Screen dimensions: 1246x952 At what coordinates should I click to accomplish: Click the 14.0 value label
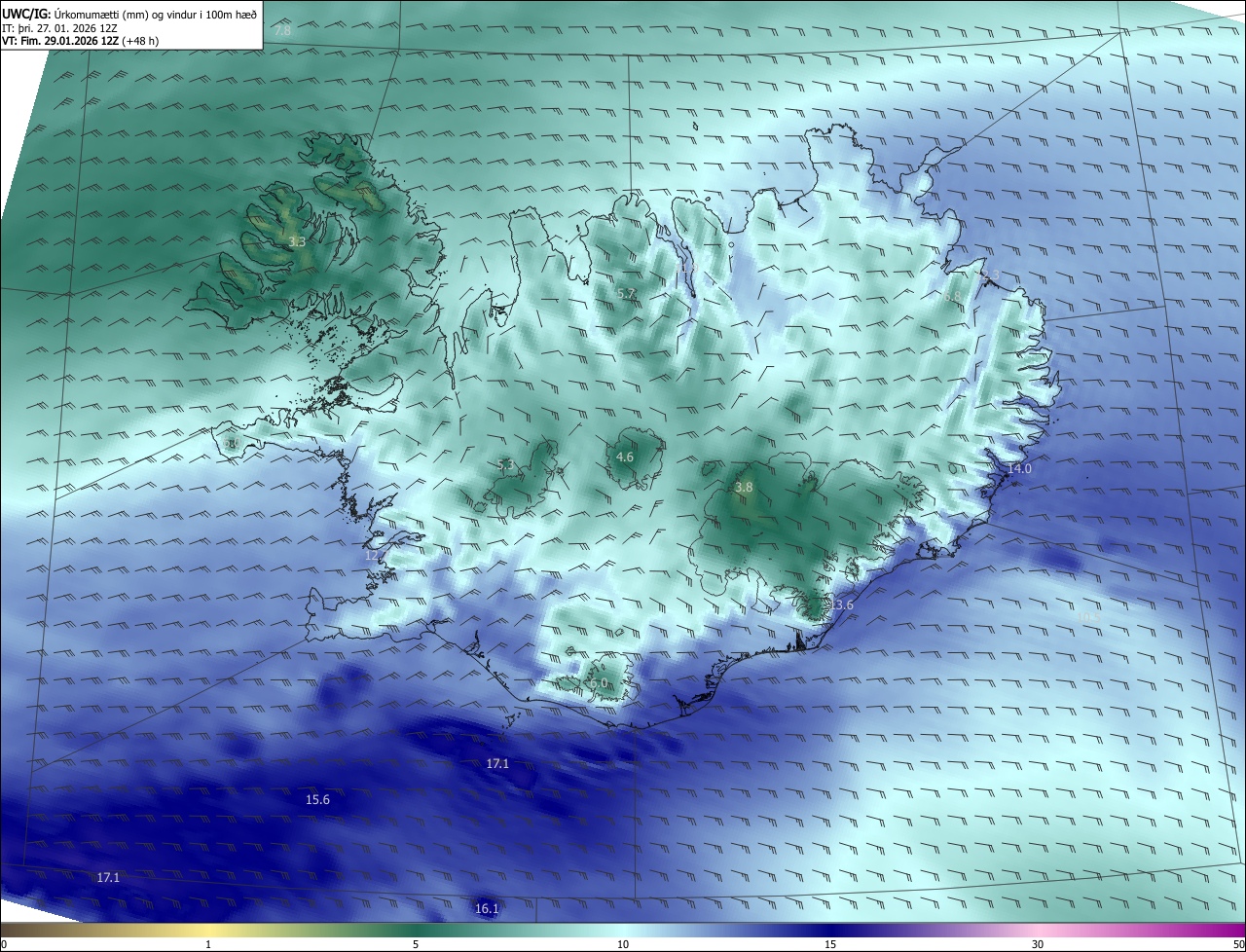pos(1019,468)
